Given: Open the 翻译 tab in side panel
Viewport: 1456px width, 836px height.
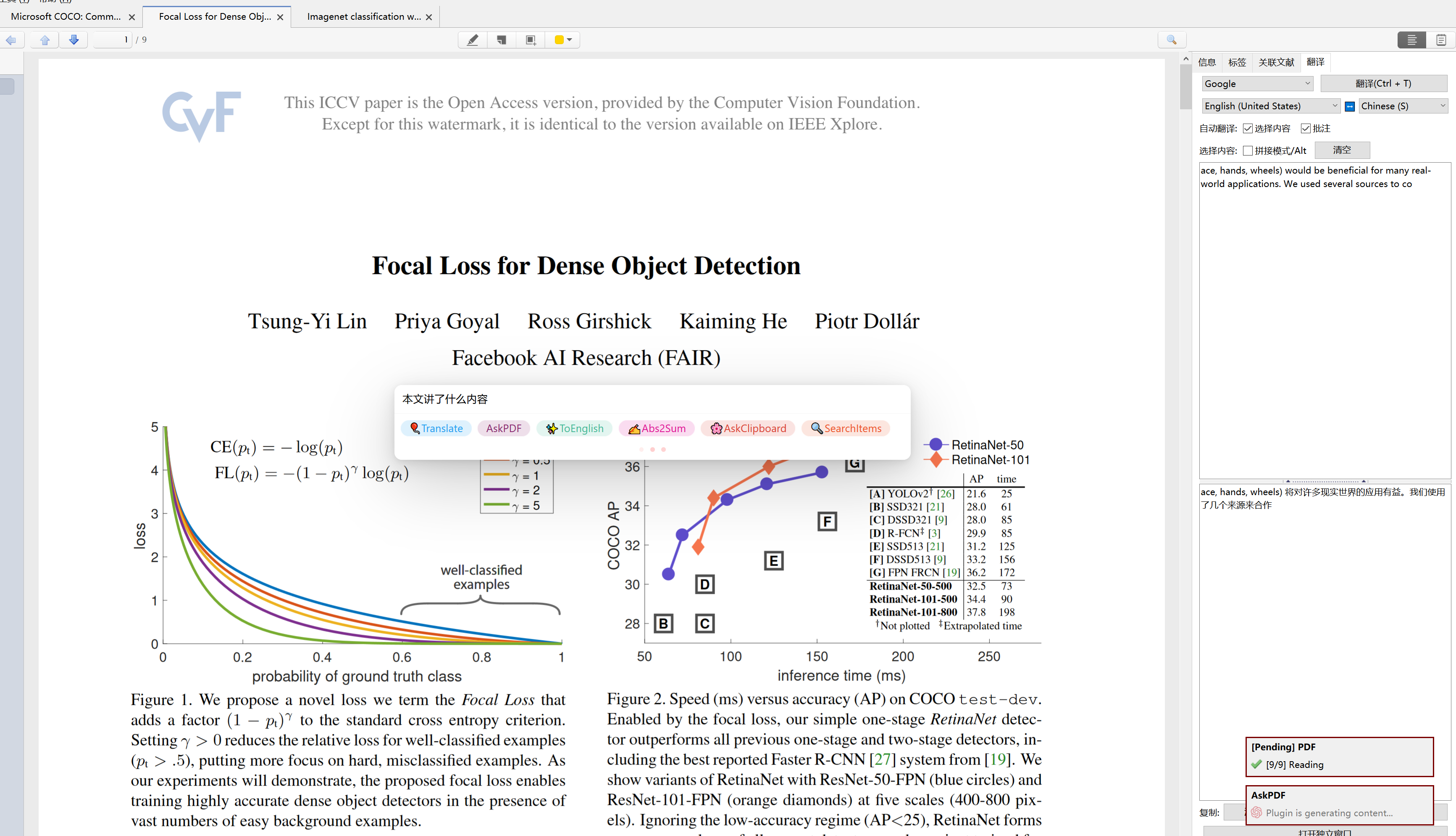Looking at the screenshot, I should 1315,62.
